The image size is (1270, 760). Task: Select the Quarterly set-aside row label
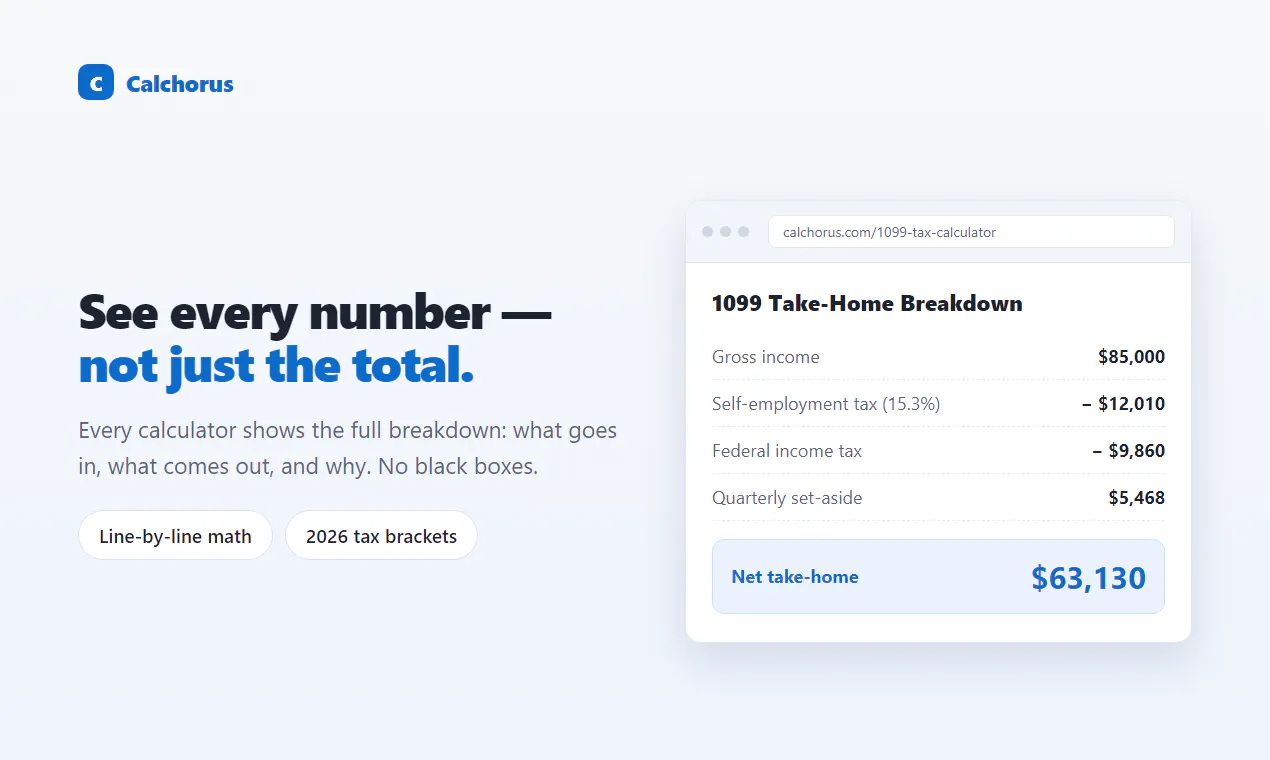click(787, 498)
